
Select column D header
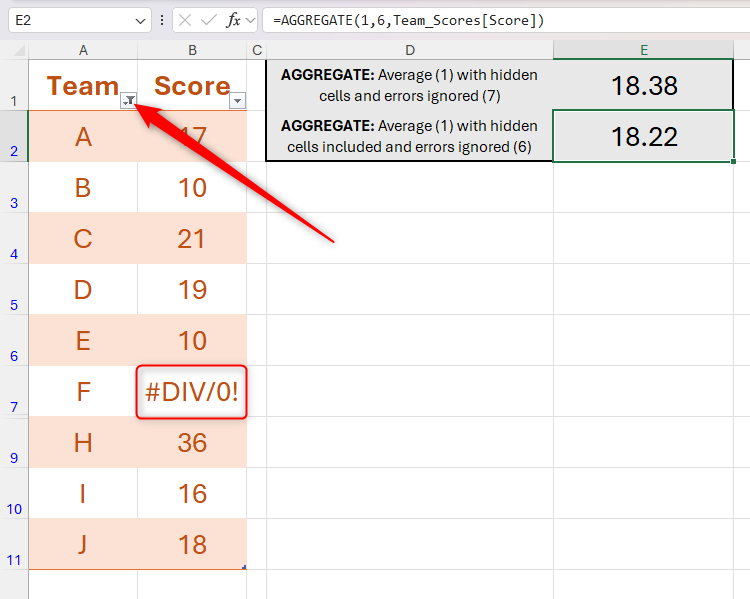410,50
